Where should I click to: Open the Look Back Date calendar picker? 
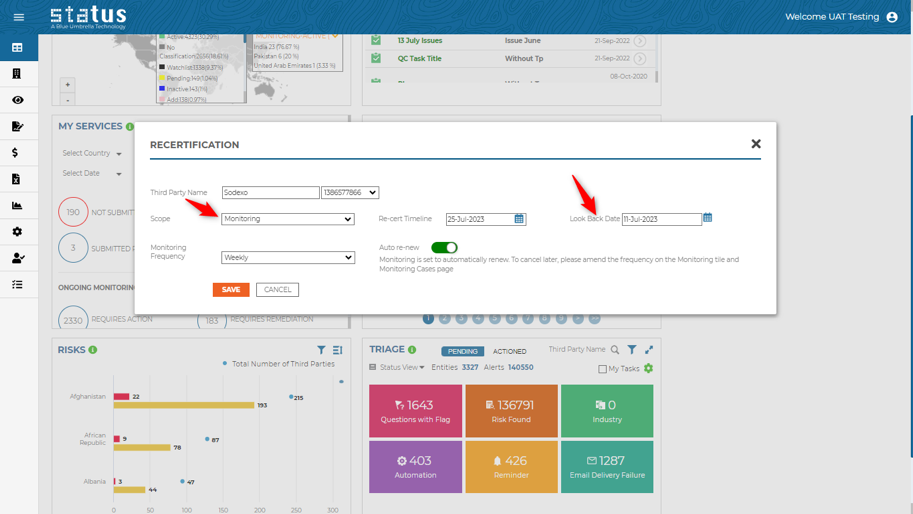707,218
